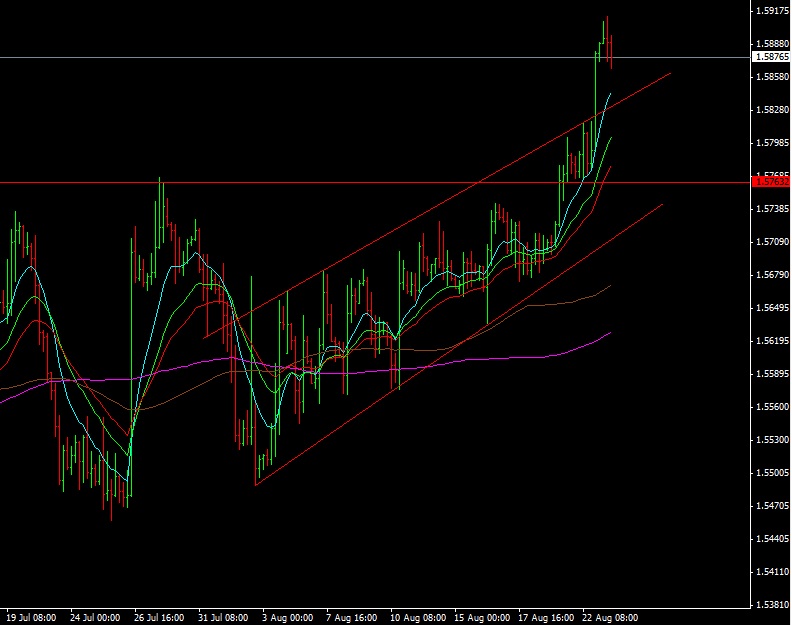Click the 1.57385 price axis label
792x625 pixels.
coord(772,209)
